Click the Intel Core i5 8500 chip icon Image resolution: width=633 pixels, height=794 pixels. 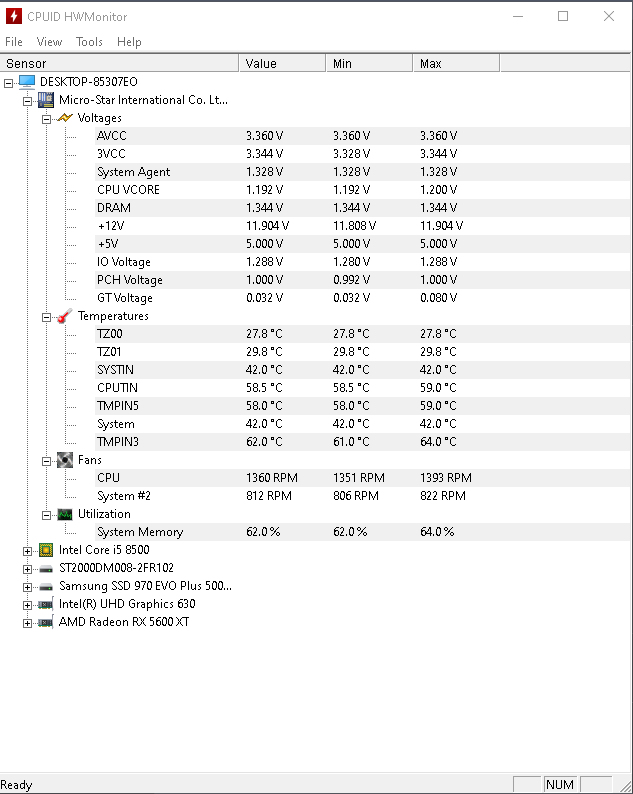(x=46, y=550)
